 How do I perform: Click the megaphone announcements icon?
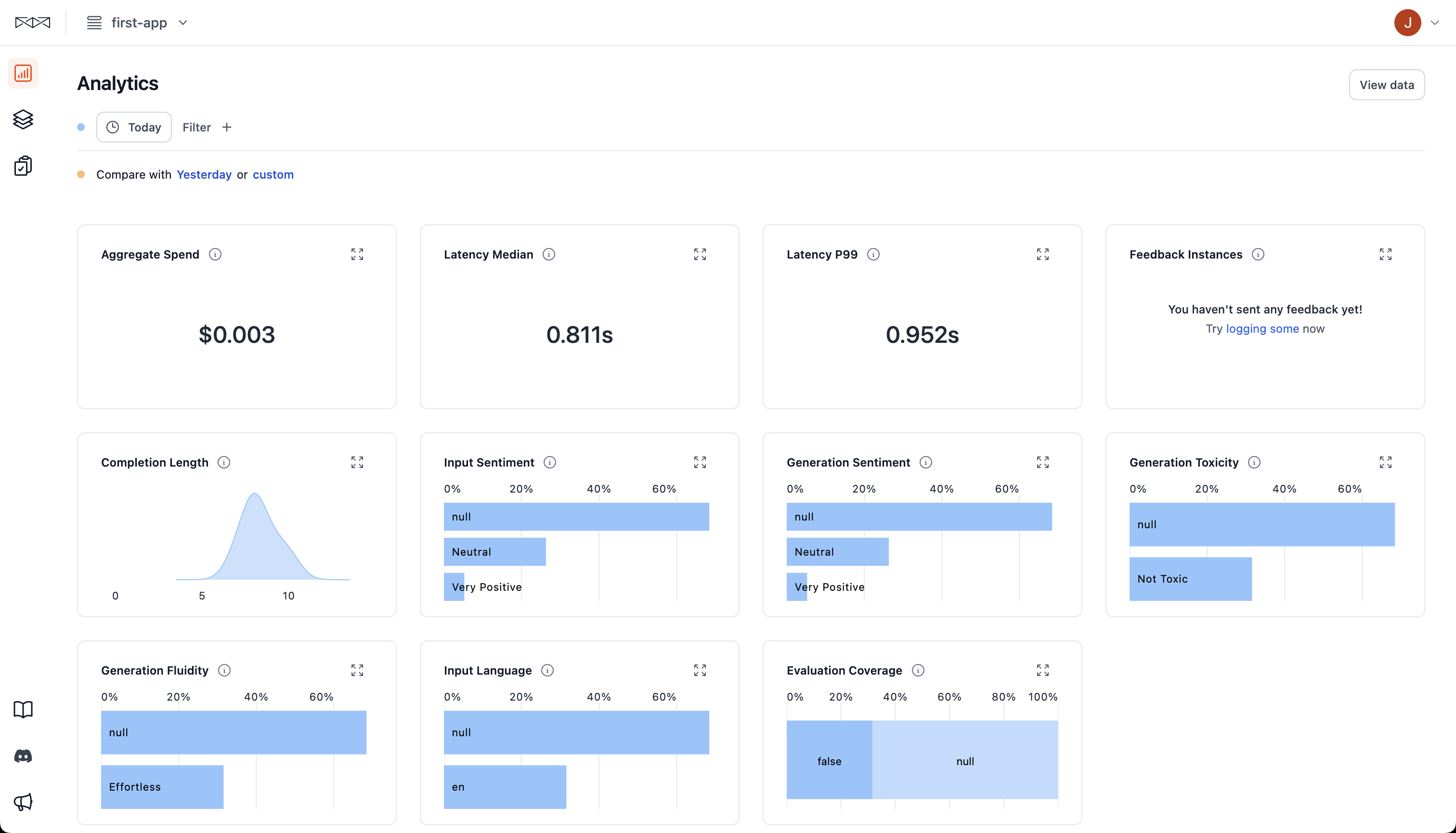tap(23, 802)
